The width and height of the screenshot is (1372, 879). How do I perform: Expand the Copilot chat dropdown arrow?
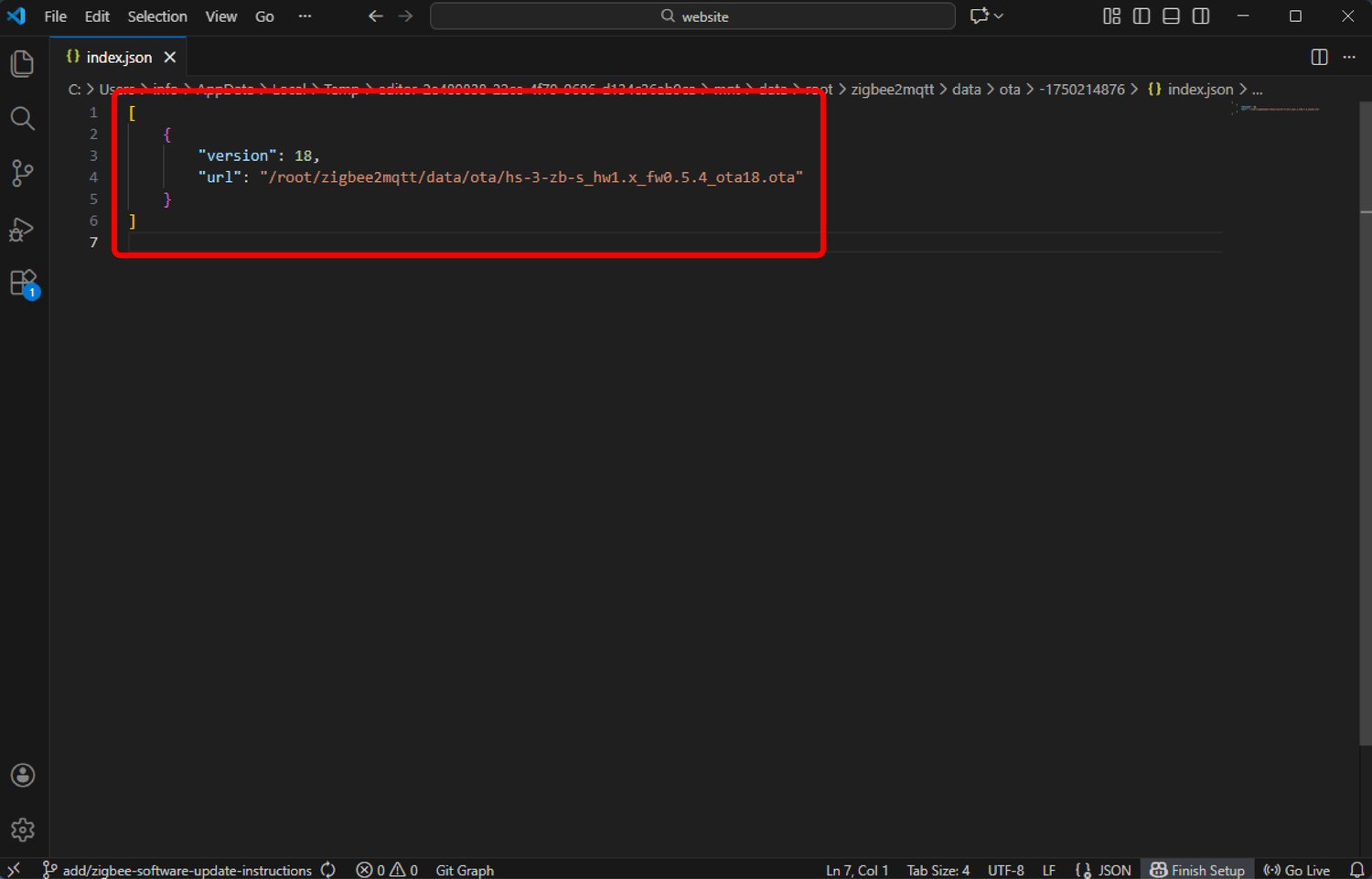(999, 16)
